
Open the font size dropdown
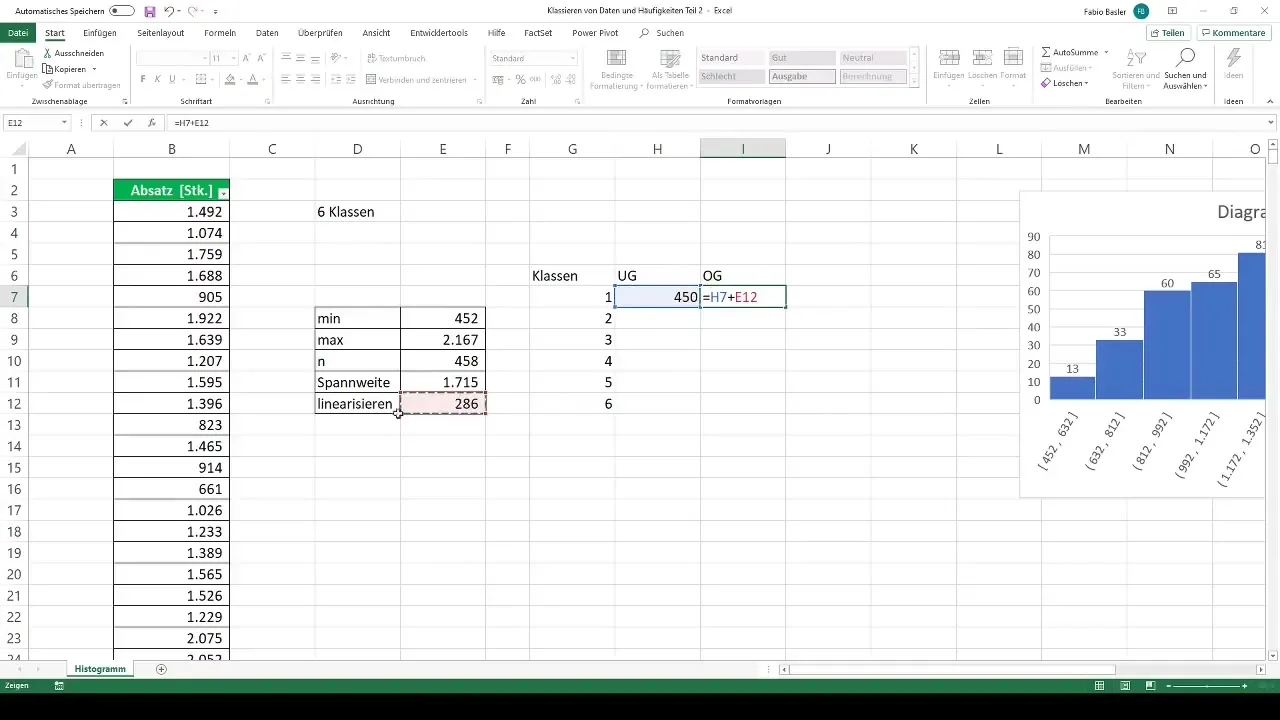coord(233,58)
